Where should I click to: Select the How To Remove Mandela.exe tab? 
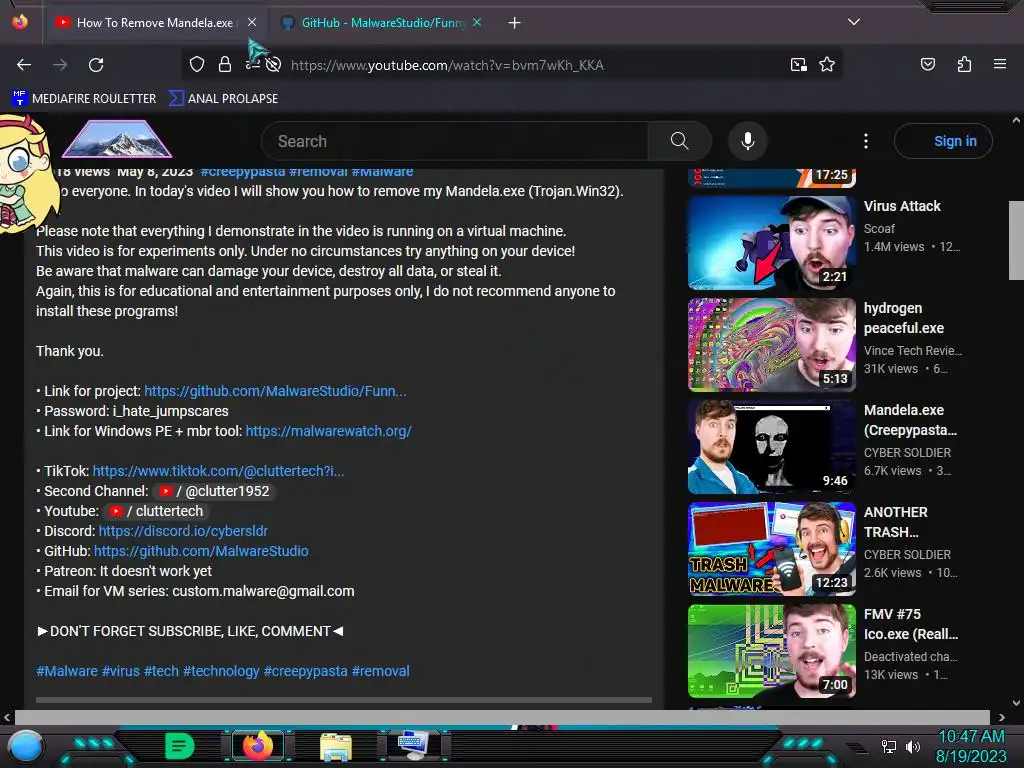(155, 23)
